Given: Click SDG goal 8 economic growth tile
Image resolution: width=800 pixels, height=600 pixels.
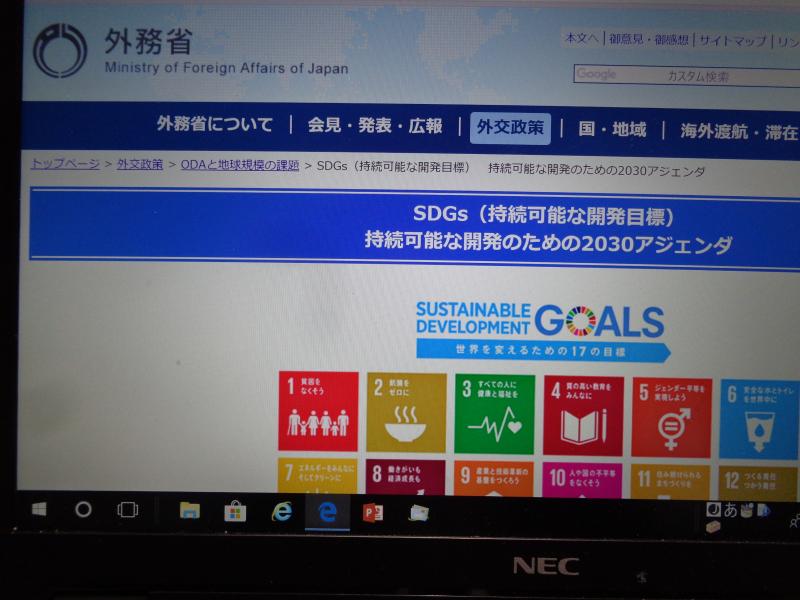Looking at the screenshot, I should [406, 478].
